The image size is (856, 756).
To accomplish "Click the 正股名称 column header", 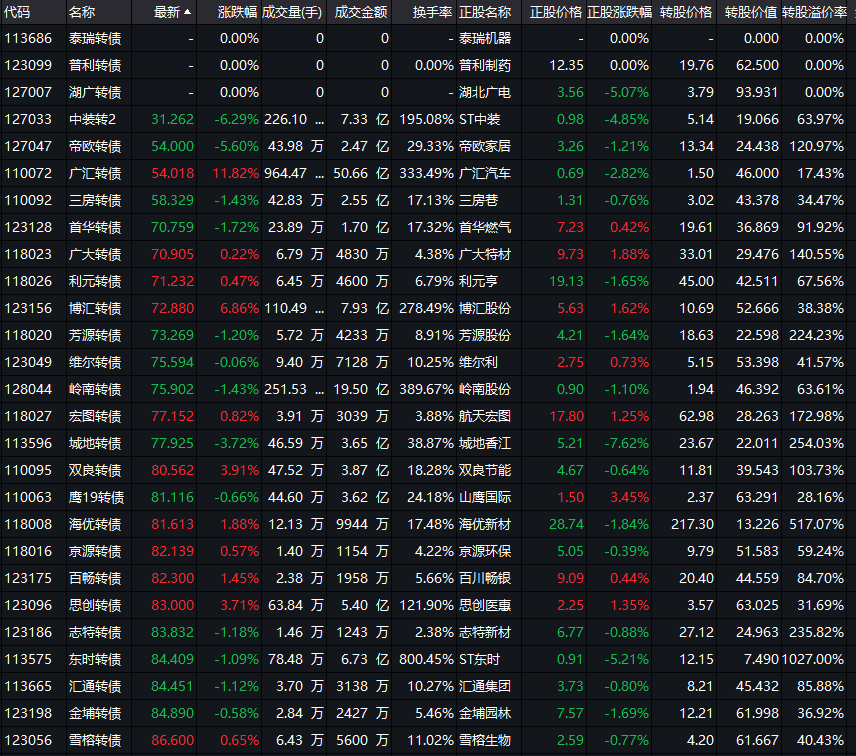I will pyautogui.click(x=485, y=12).
